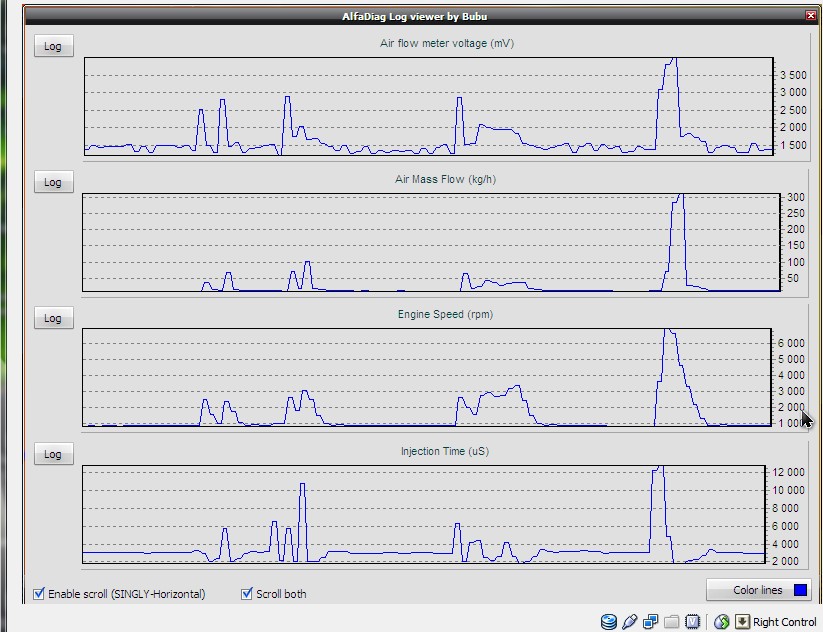Viewport: 823px width, 632px height.
Task: Click the mouse integration globe icon
Action: tap(721, 622)
